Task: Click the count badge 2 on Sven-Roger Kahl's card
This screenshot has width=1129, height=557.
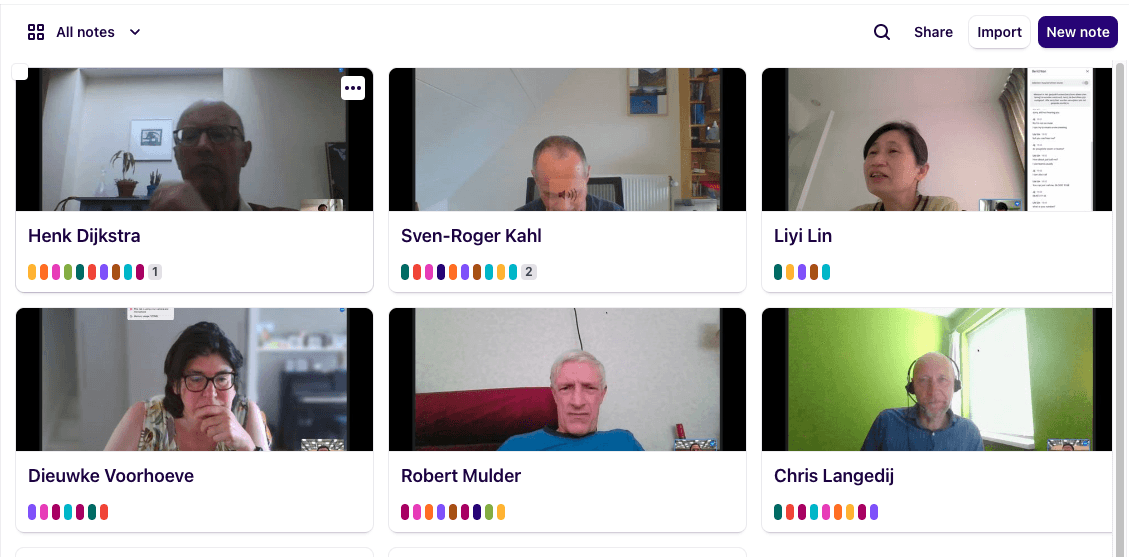Action: 528,272
